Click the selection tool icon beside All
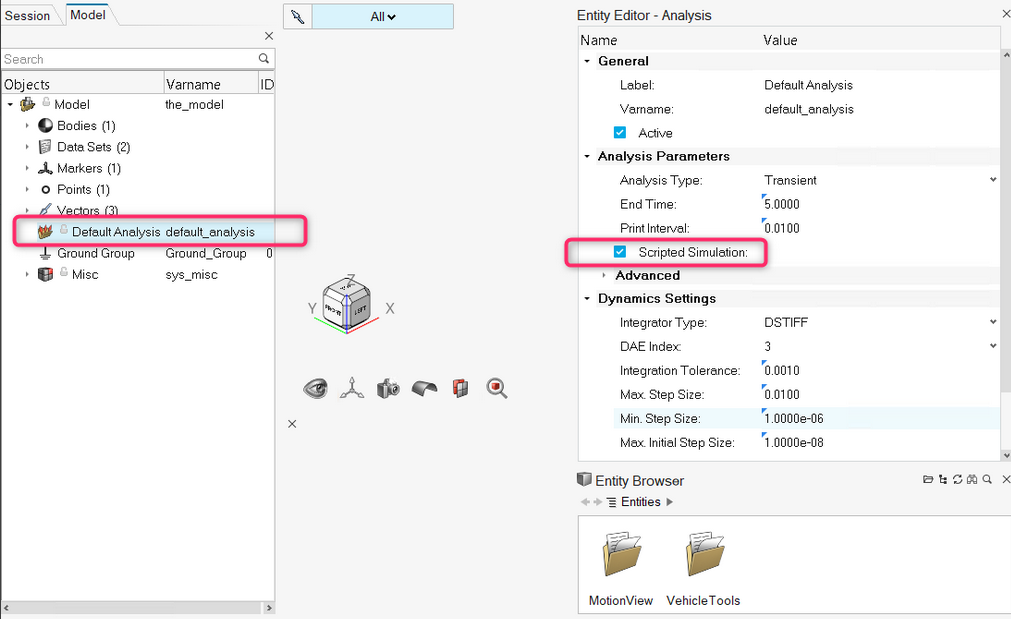The image size is (1011, 619). pyautogui.click(x=298, y=17)
